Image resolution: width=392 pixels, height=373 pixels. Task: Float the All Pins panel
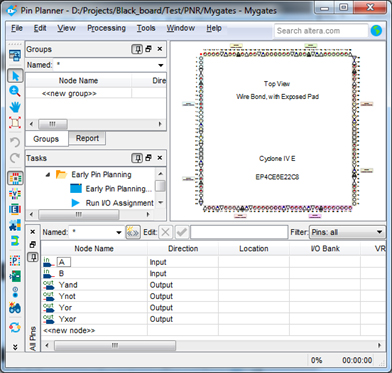tap(32, 244)
